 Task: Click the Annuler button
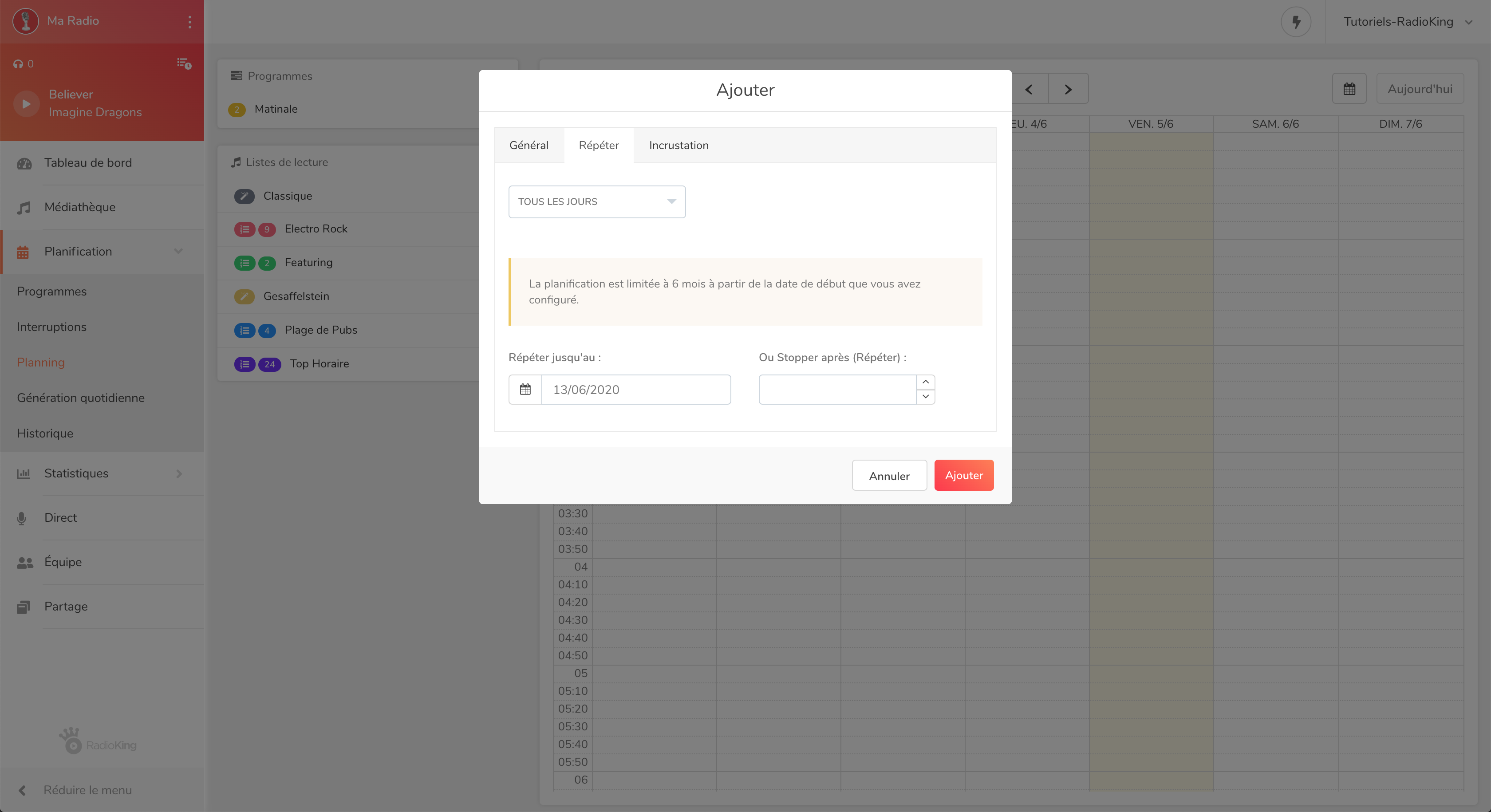coord(889,476)
